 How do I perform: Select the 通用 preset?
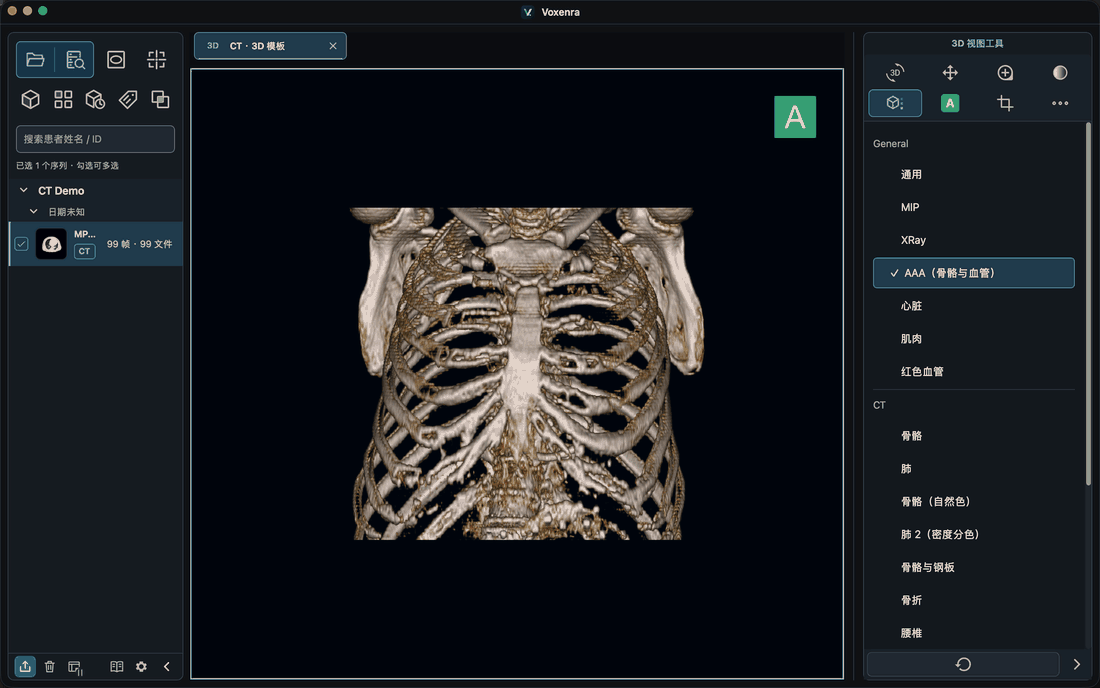pos(974,174)
